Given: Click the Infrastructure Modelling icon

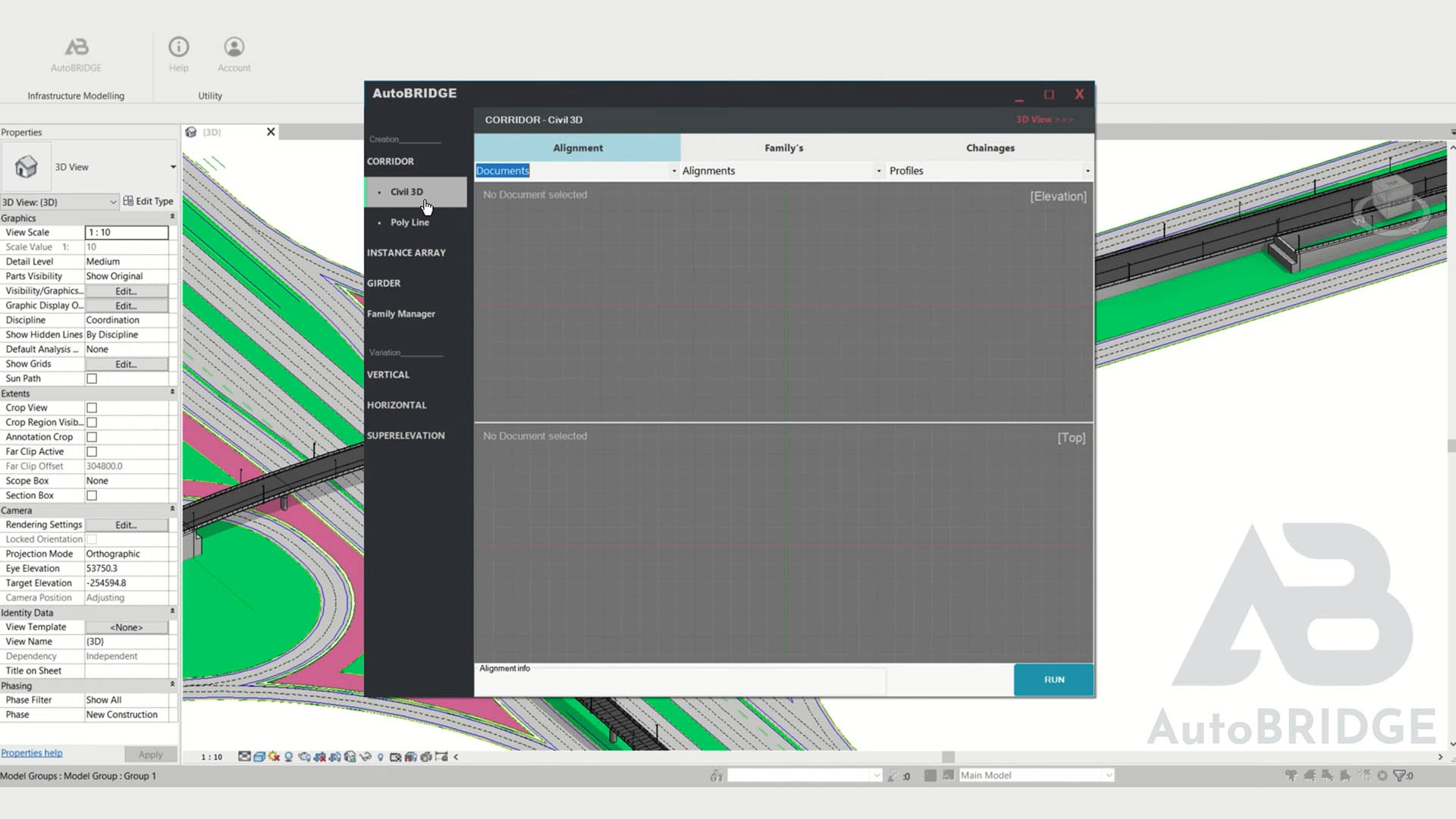Looking at the screenshot, I should click(76, 95).
